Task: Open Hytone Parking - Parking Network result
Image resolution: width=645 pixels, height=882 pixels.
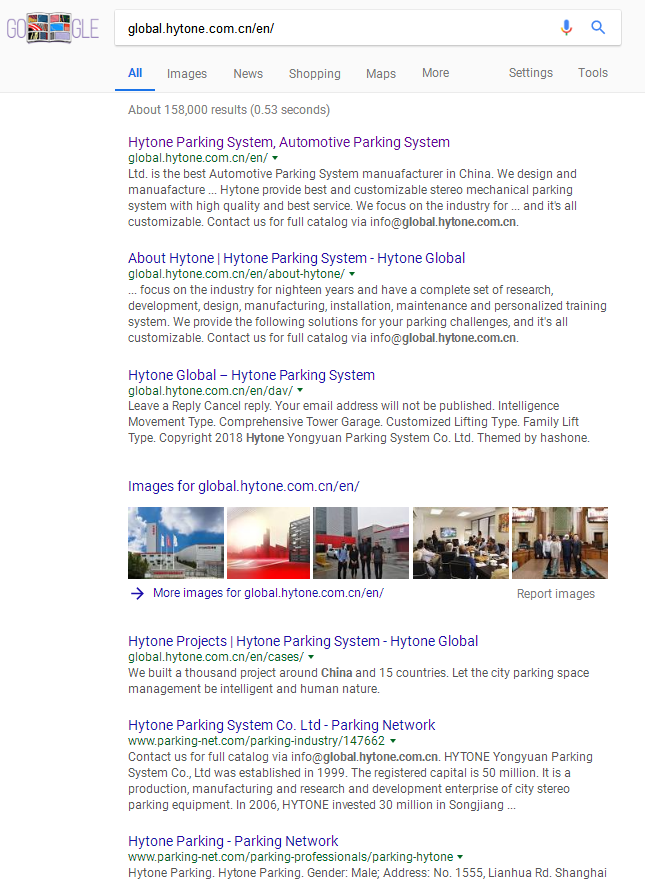Action: [233, 842]
